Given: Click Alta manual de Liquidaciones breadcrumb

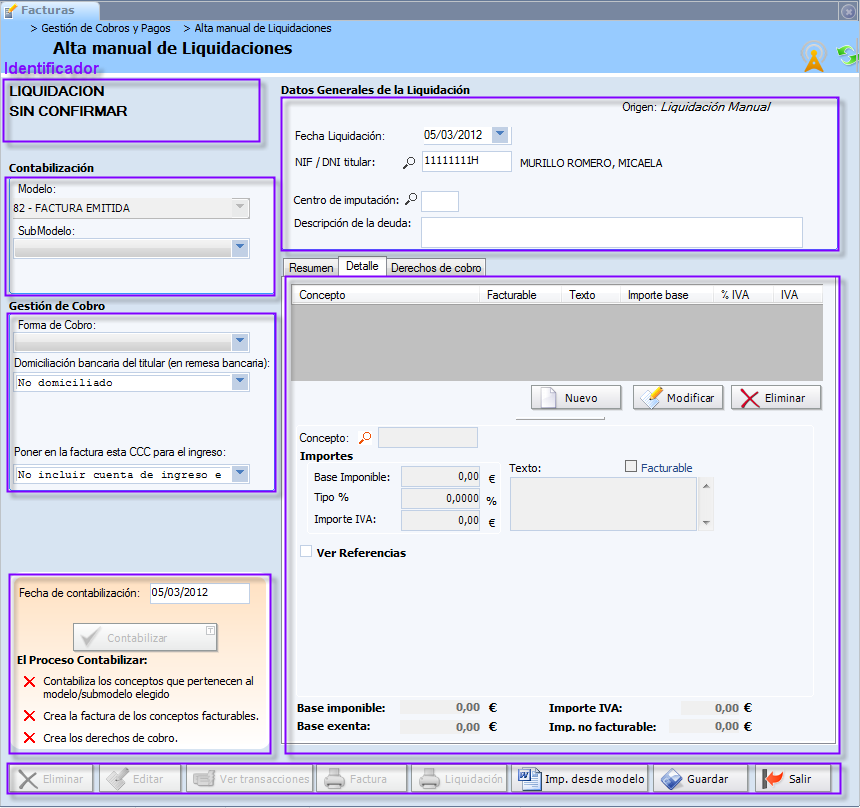Looking at the screenshot, I should coord(263,28).
